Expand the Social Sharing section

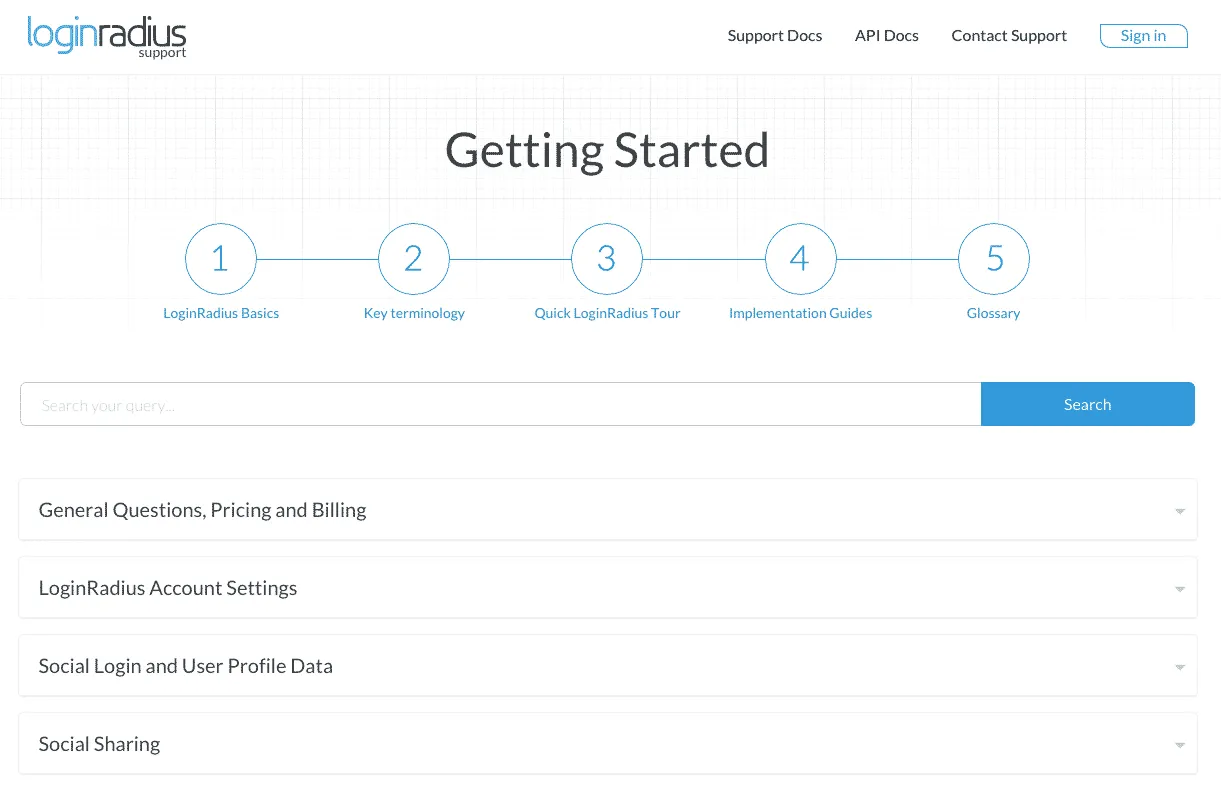tap(99, 744)
